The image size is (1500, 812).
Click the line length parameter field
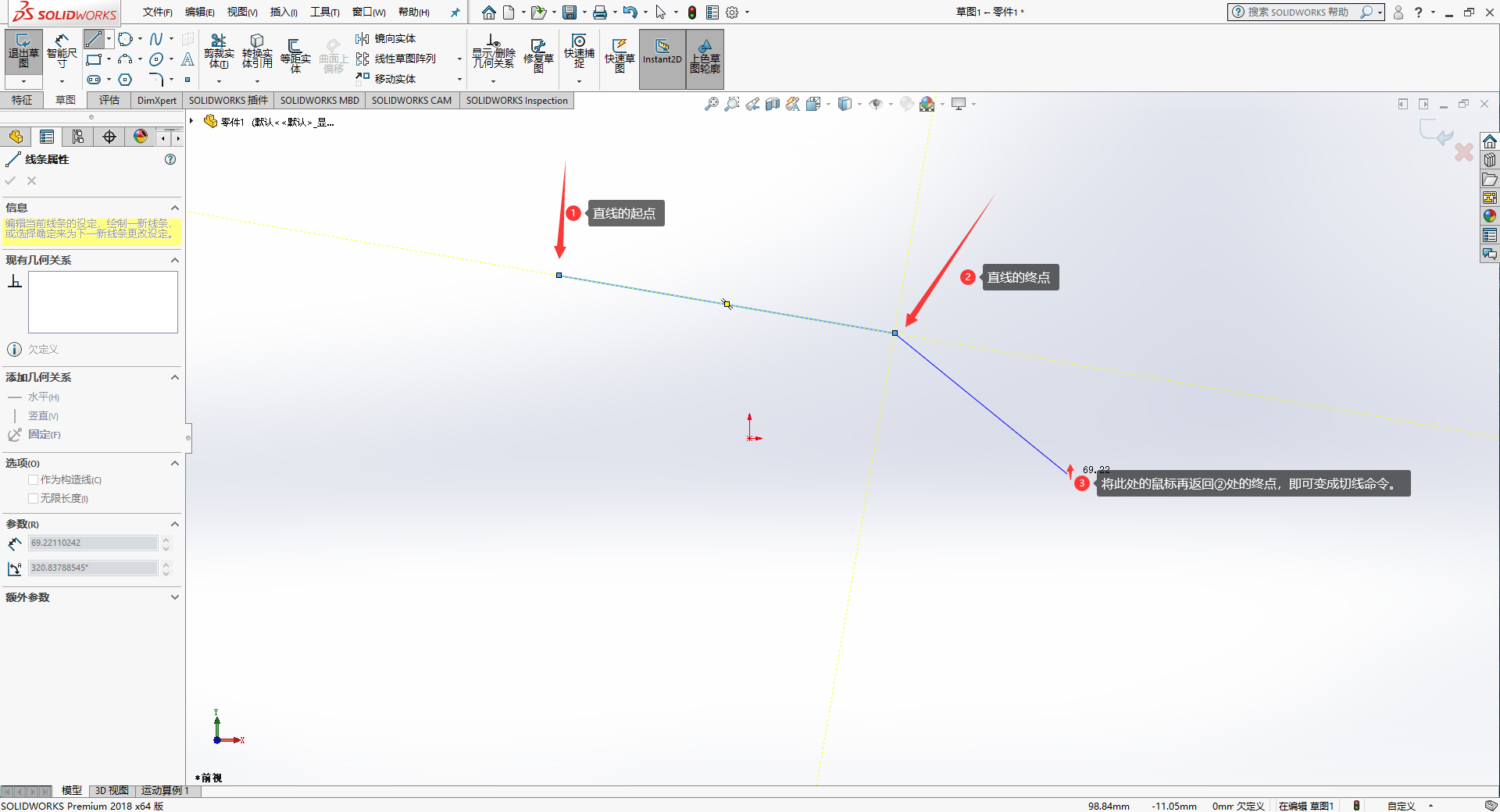coord(93,543)
